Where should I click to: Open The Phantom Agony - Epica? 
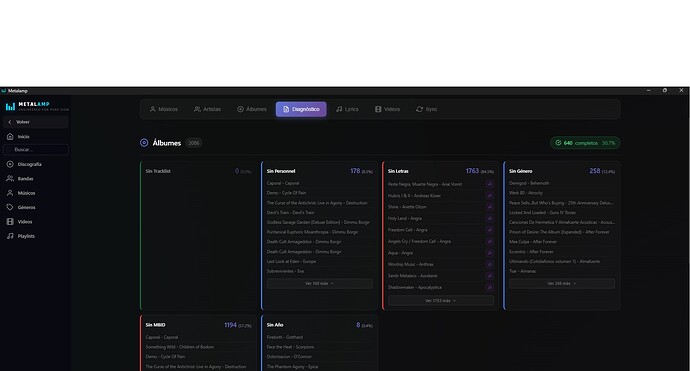(292, 367)
